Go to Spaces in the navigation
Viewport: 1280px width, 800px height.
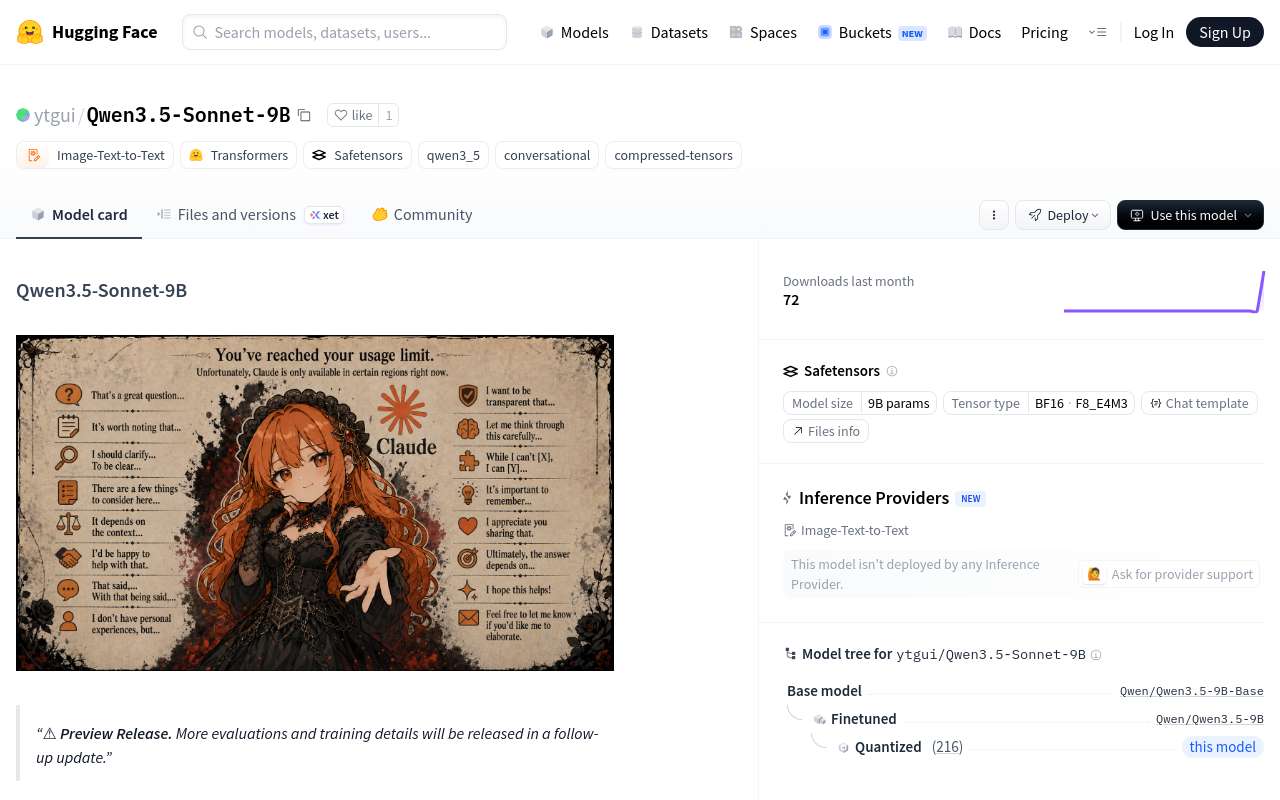(763, 32)
